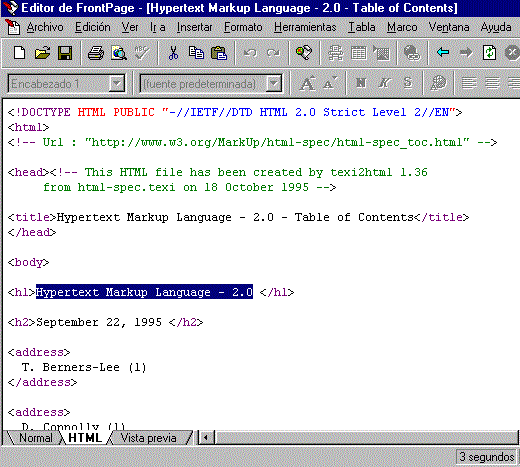Print using the printer icon
Viewport: 520px width, 467px height.
96,53
